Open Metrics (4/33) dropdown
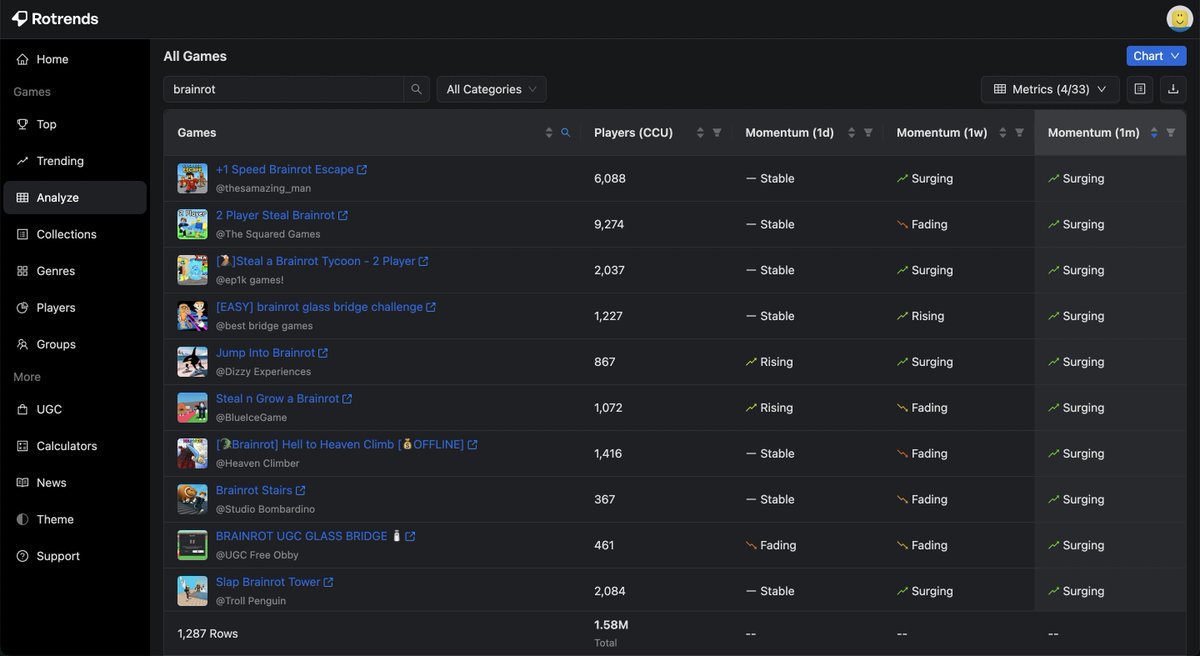The width and height of the screenshot is (1200, 656). [x=1050, y=89]
